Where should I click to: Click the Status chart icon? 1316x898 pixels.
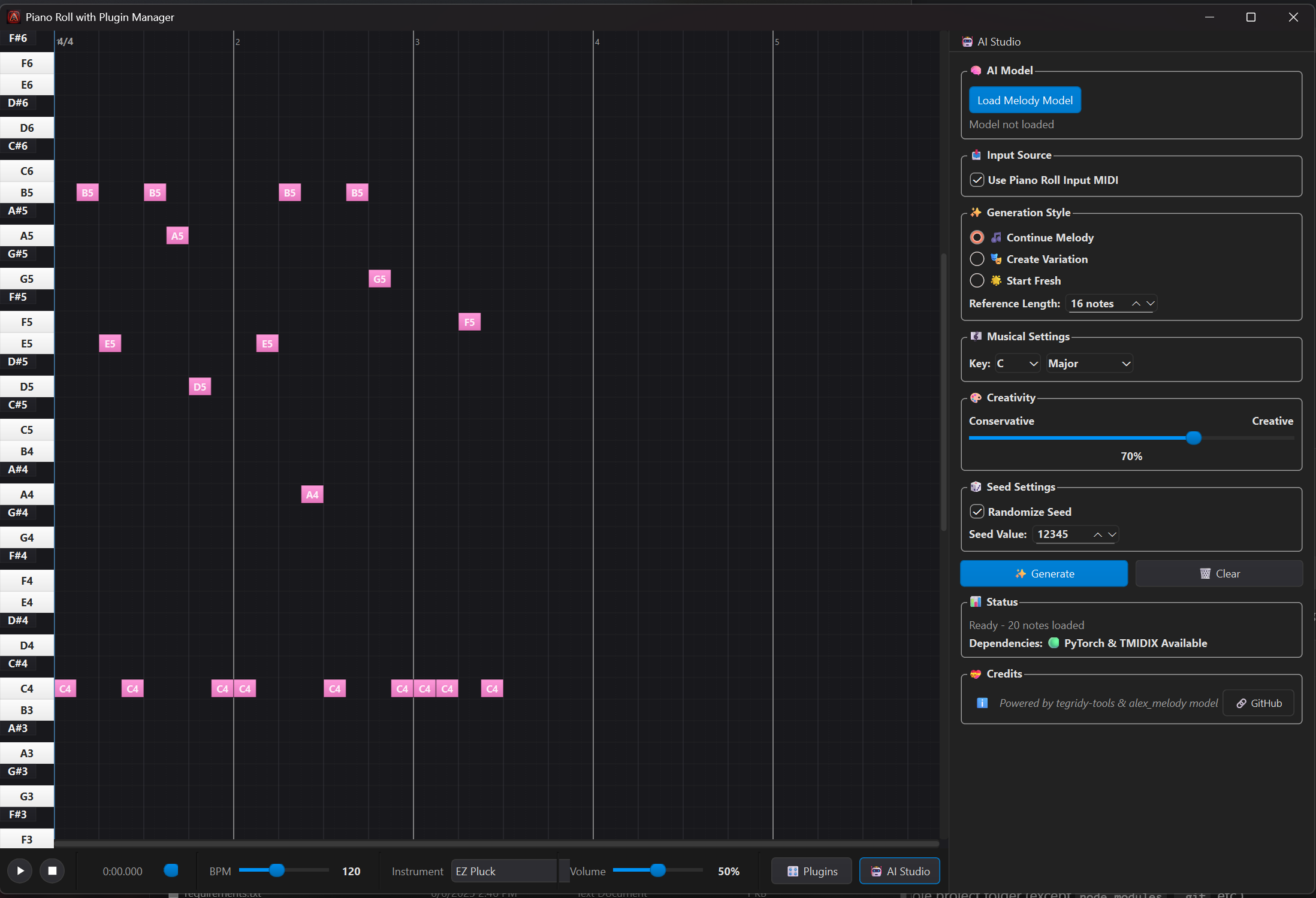(976, 601)
